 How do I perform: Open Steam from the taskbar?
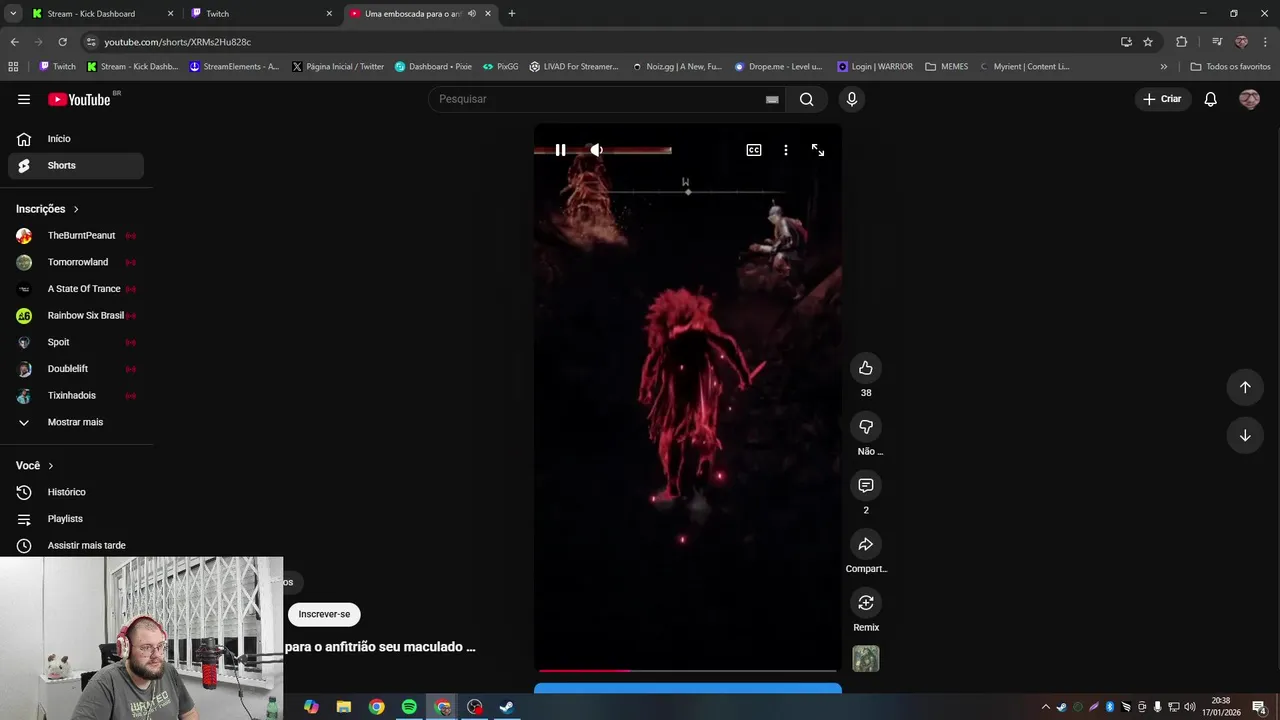507,707
